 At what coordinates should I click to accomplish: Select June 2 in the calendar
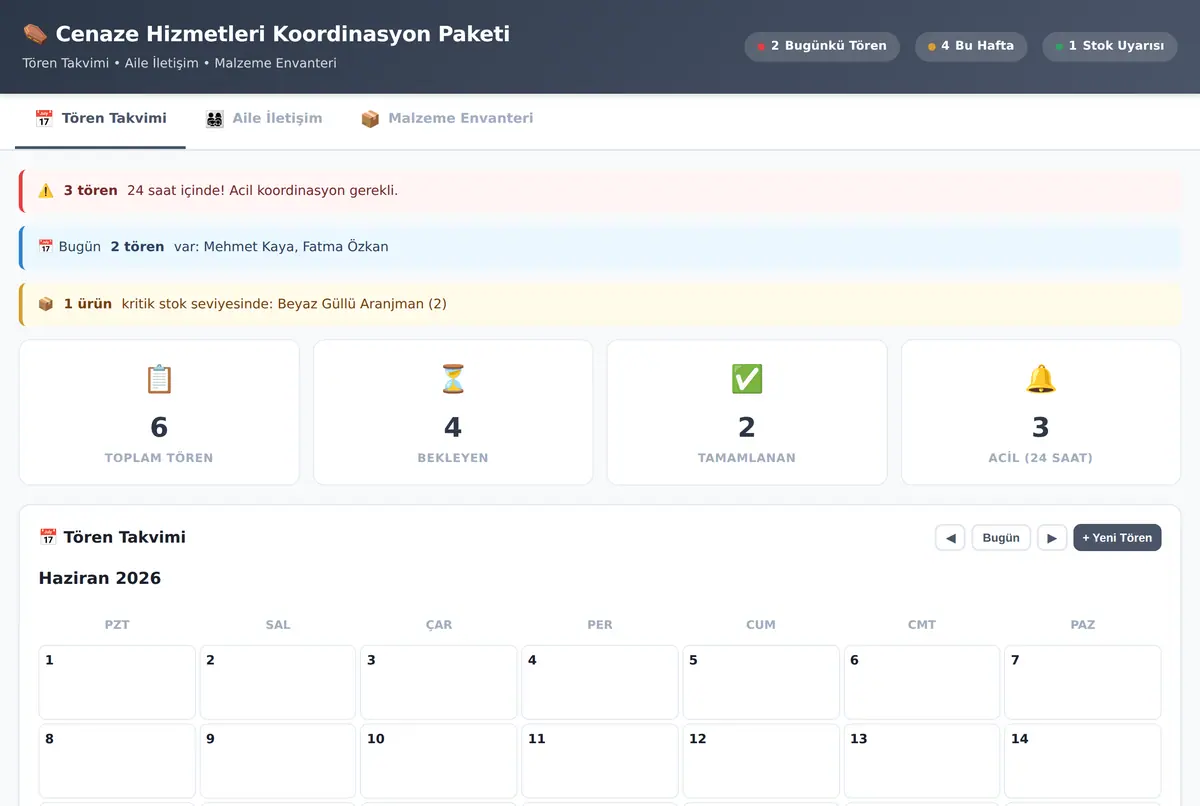click(278, 682)
